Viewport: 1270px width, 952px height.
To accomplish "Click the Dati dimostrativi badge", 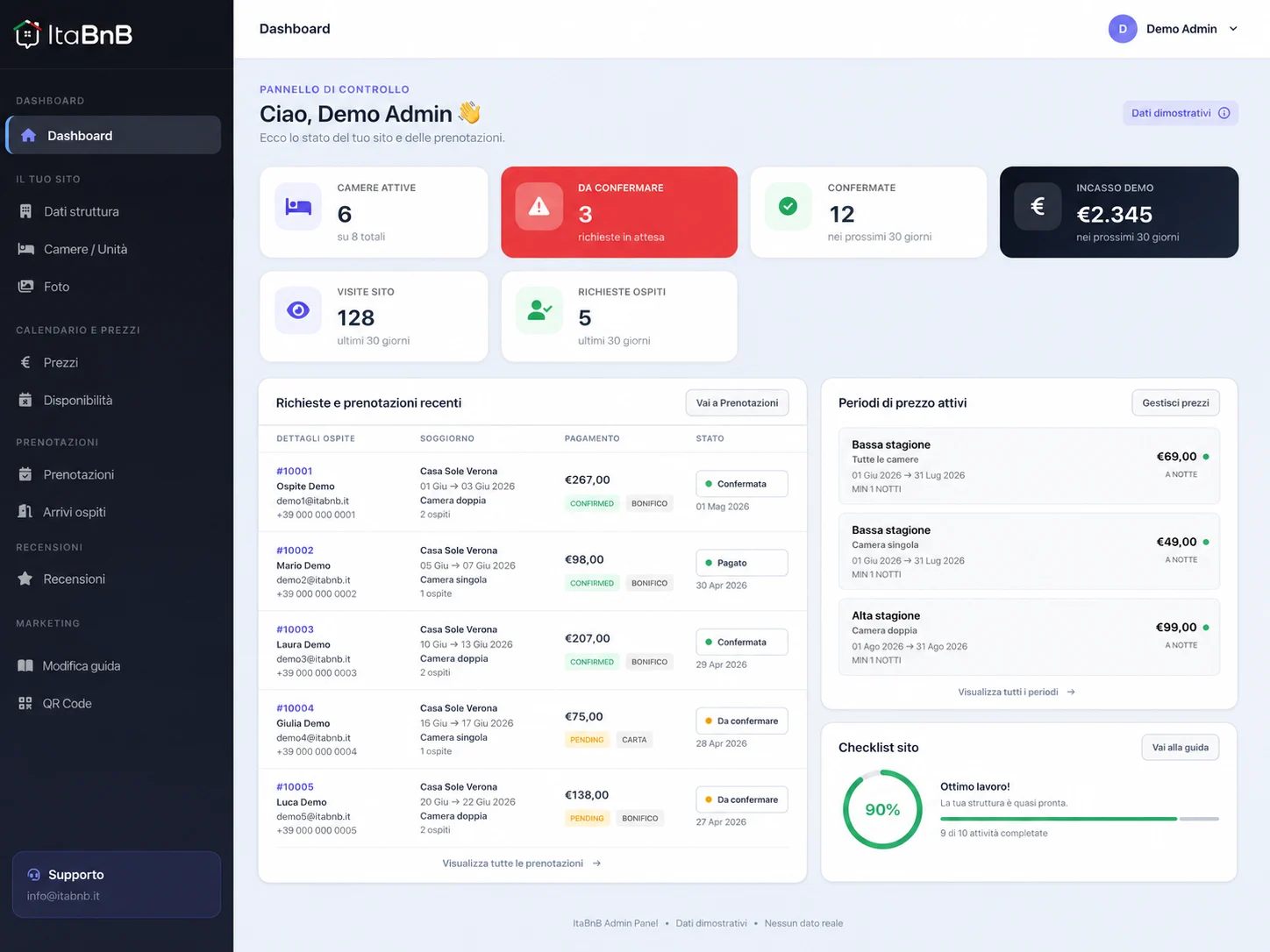I will (x=1181, y=113).
